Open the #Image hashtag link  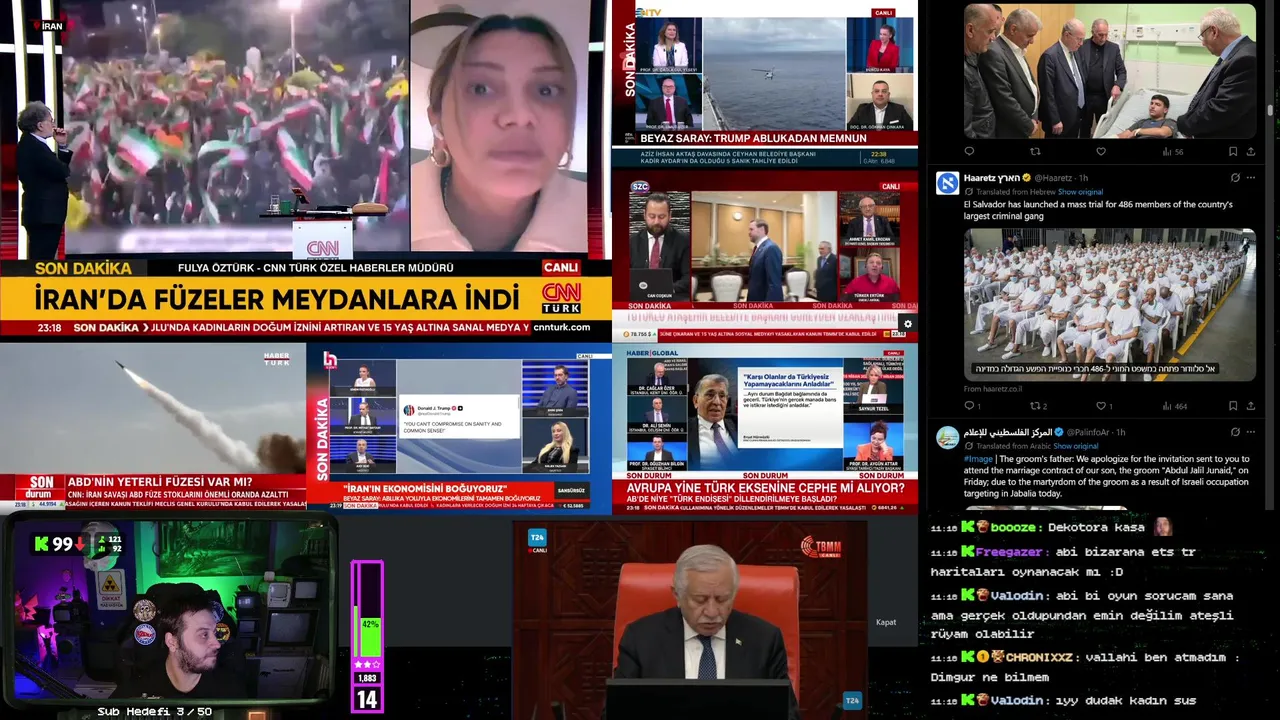click(978, 458)
